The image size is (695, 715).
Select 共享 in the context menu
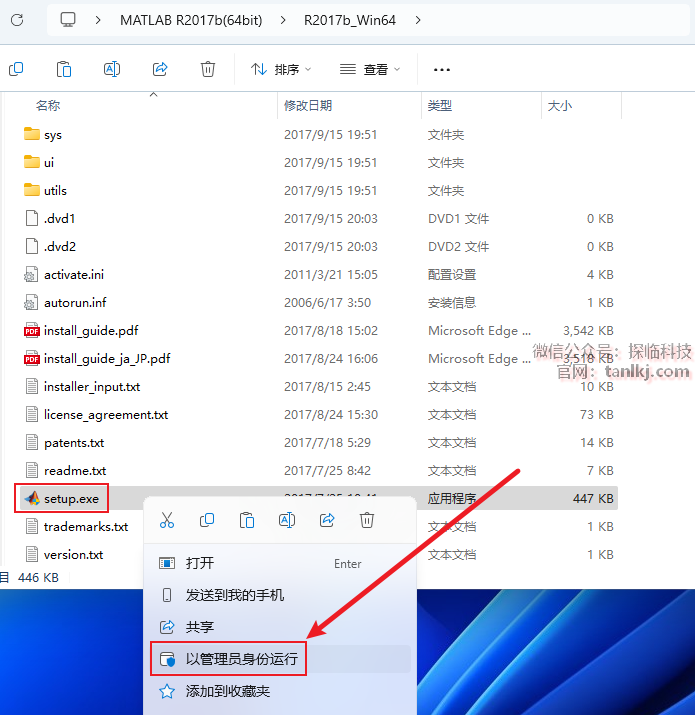(280, 627)
